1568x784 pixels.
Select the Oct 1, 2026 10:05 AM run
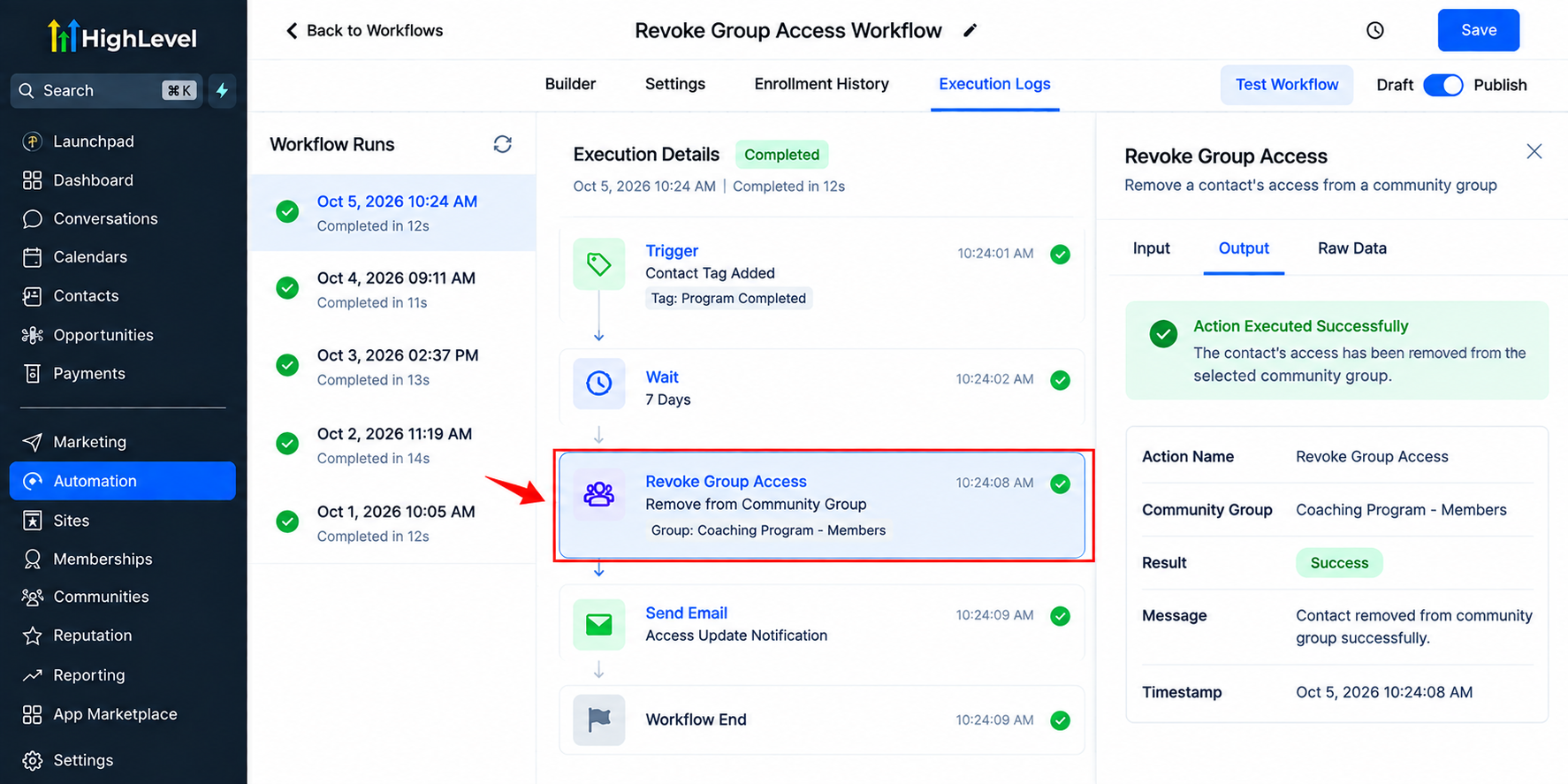pyautogui.click(x=392, y=523)
